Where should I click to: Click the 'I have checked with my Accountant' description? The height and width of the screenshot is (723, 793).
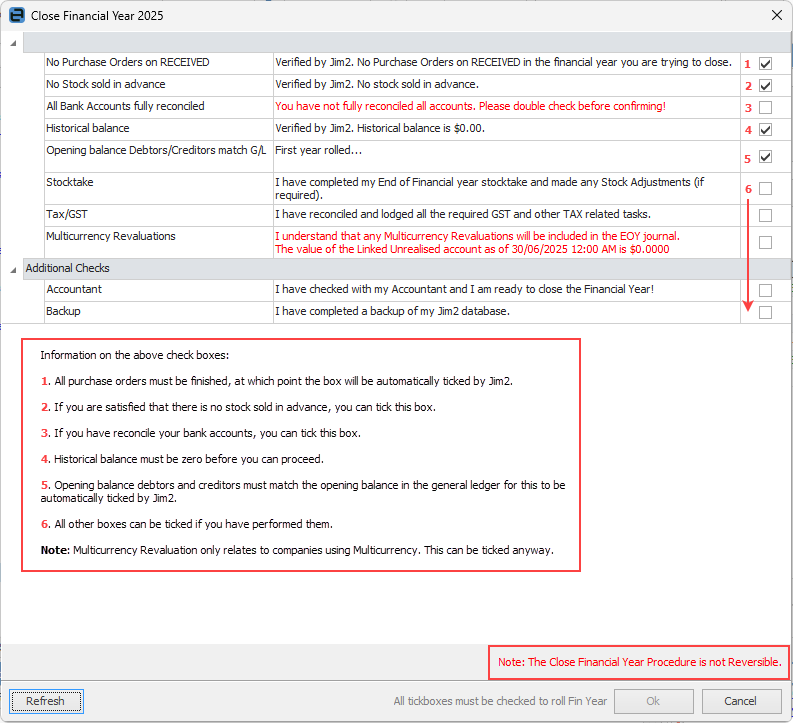coord(464,289)
